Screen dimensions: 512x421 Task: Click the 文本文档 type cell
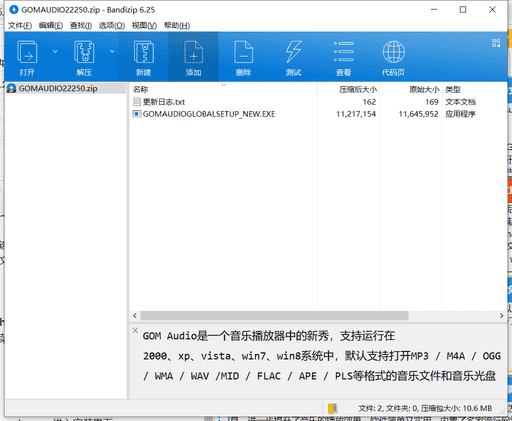pos(460,102)
